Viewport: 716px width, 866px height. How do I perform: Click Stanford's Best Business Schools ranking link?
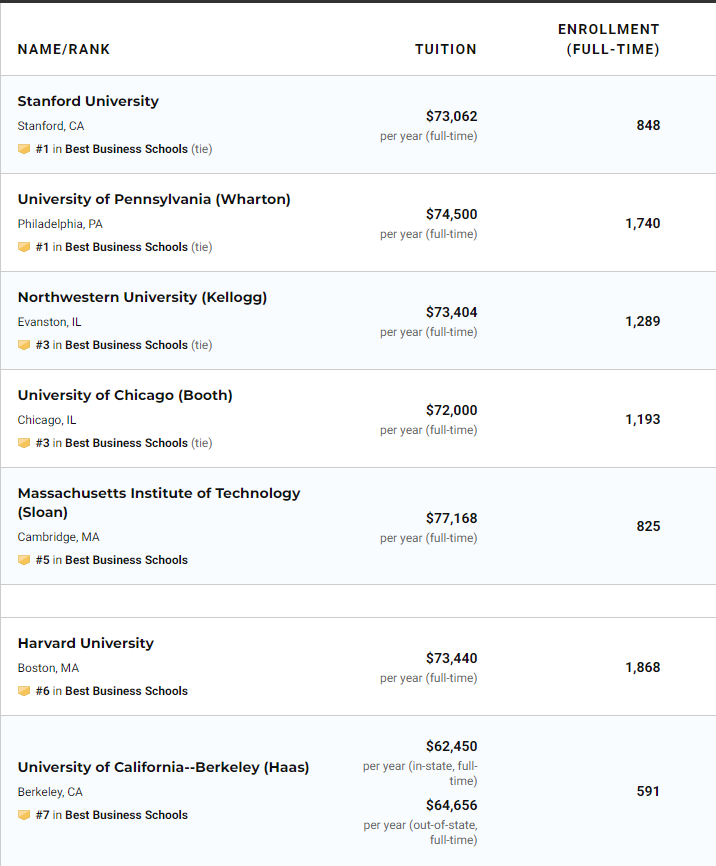coord(126,149)
